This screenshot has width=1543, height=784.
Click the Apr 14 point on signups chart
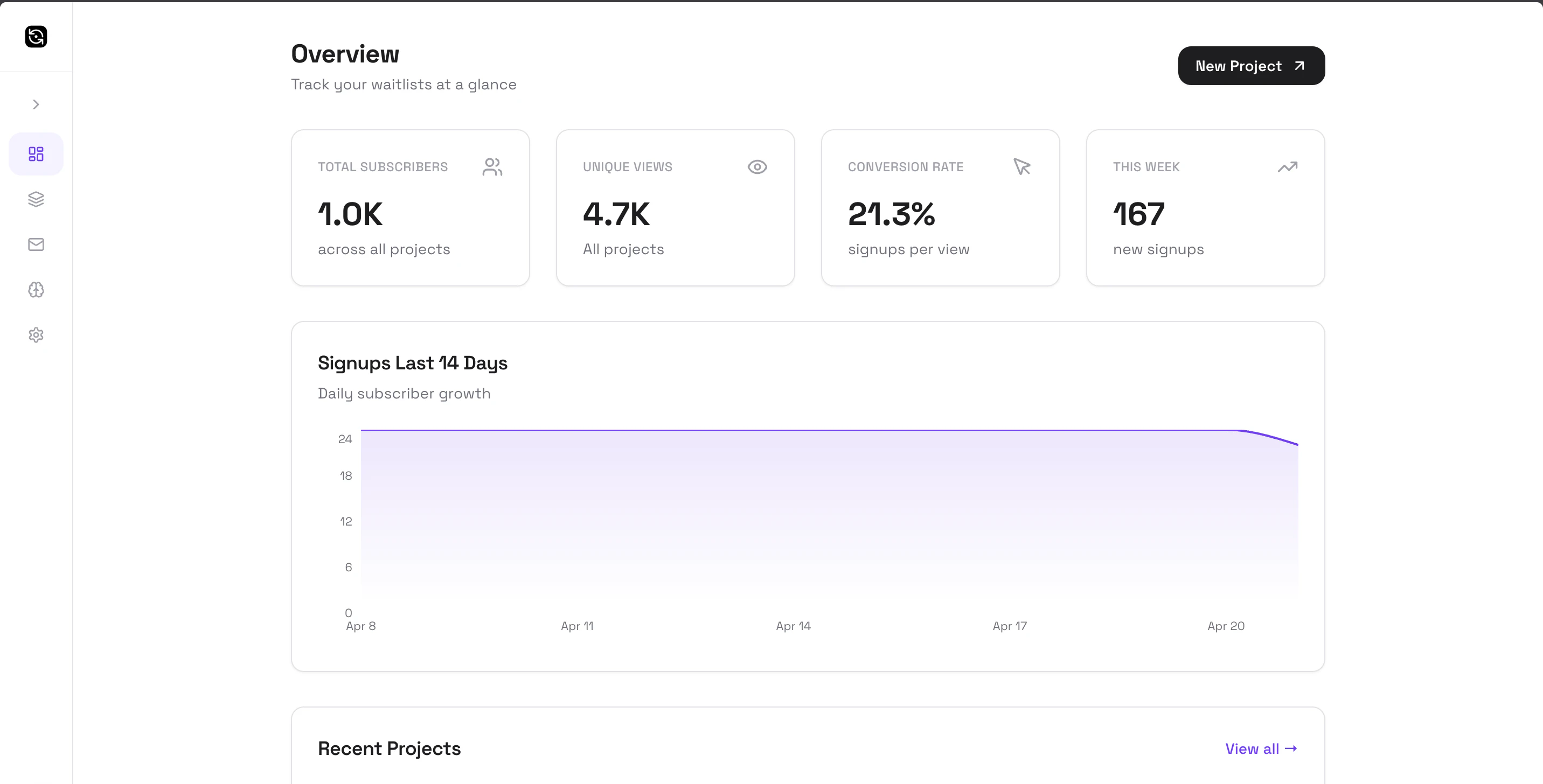(x=793, y=430)
